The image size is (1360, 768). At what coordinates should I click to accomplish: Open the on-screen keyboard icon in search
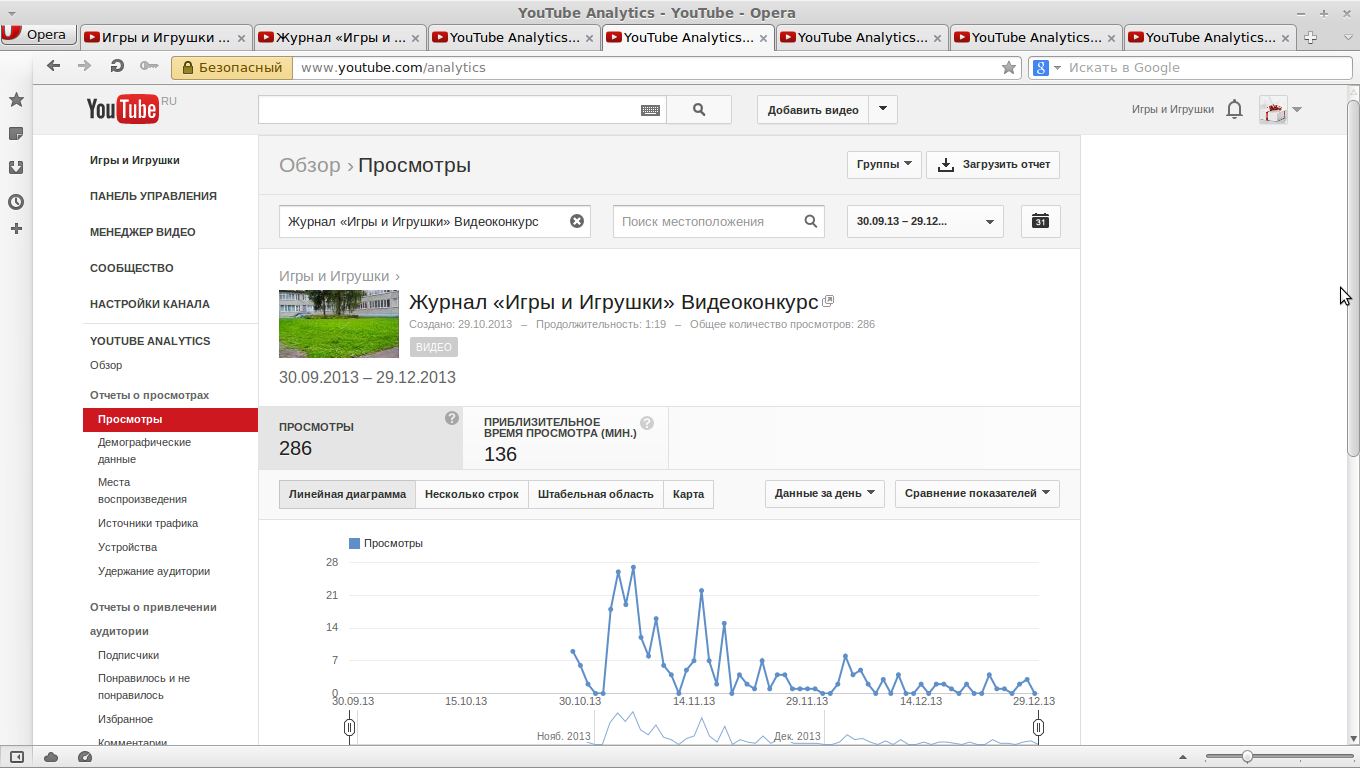(x=650, y=110)
